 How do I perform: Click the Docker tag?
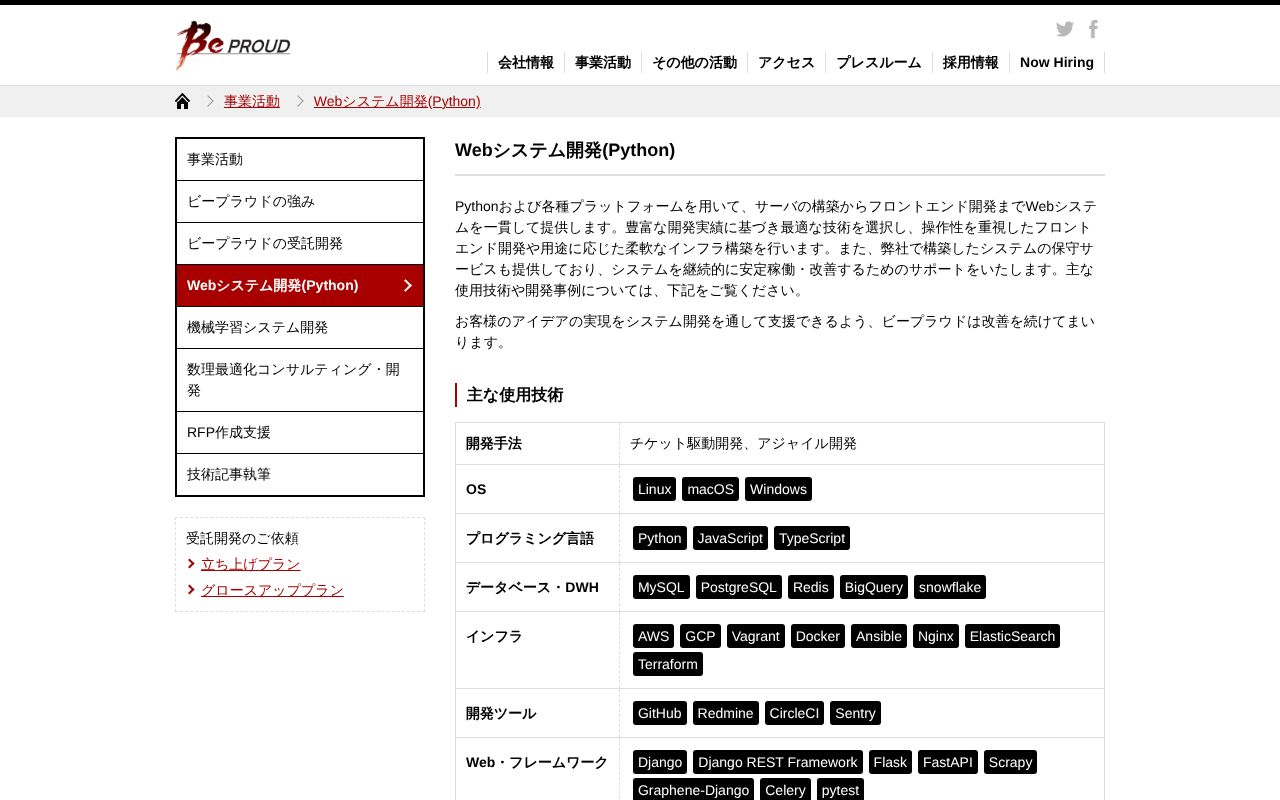pyautogui.click(x=818, y=636)
